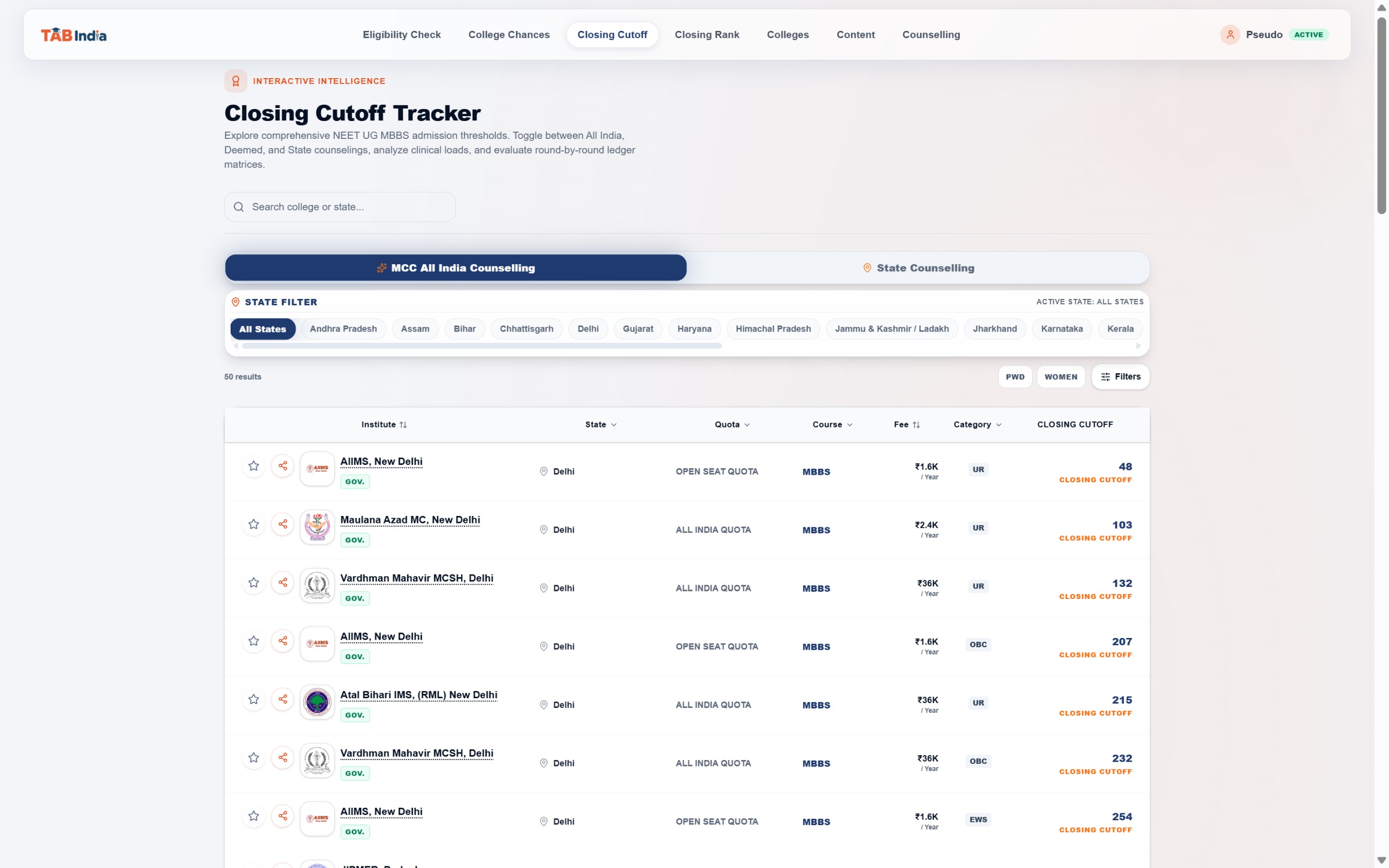Viewport: 1389px width, 868px height.
Task: Filter by Andhra Pradesh state
Action: [343, 329]
